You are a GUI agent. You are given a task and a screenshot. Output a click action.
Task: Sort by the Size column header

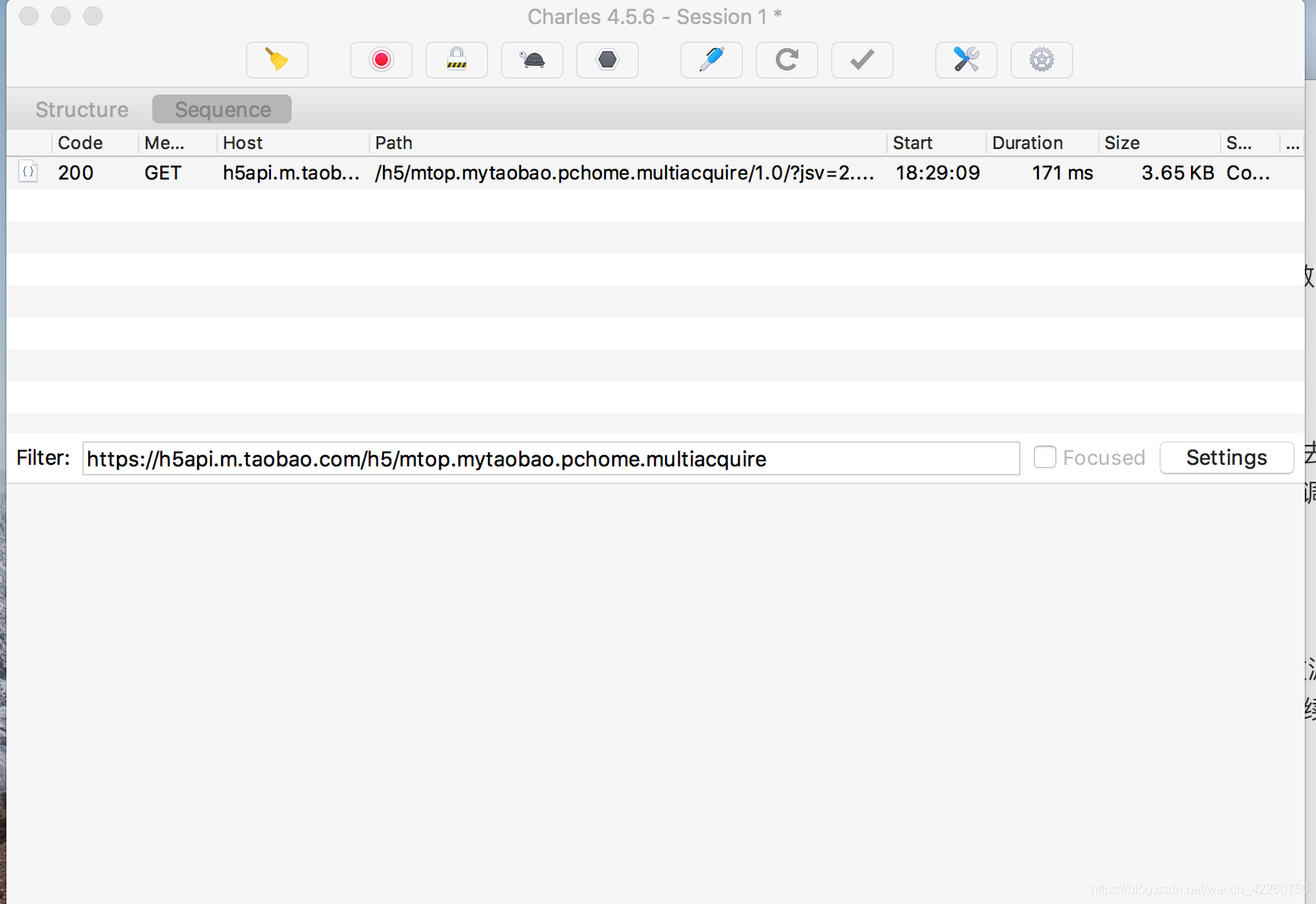point(1160,143)
